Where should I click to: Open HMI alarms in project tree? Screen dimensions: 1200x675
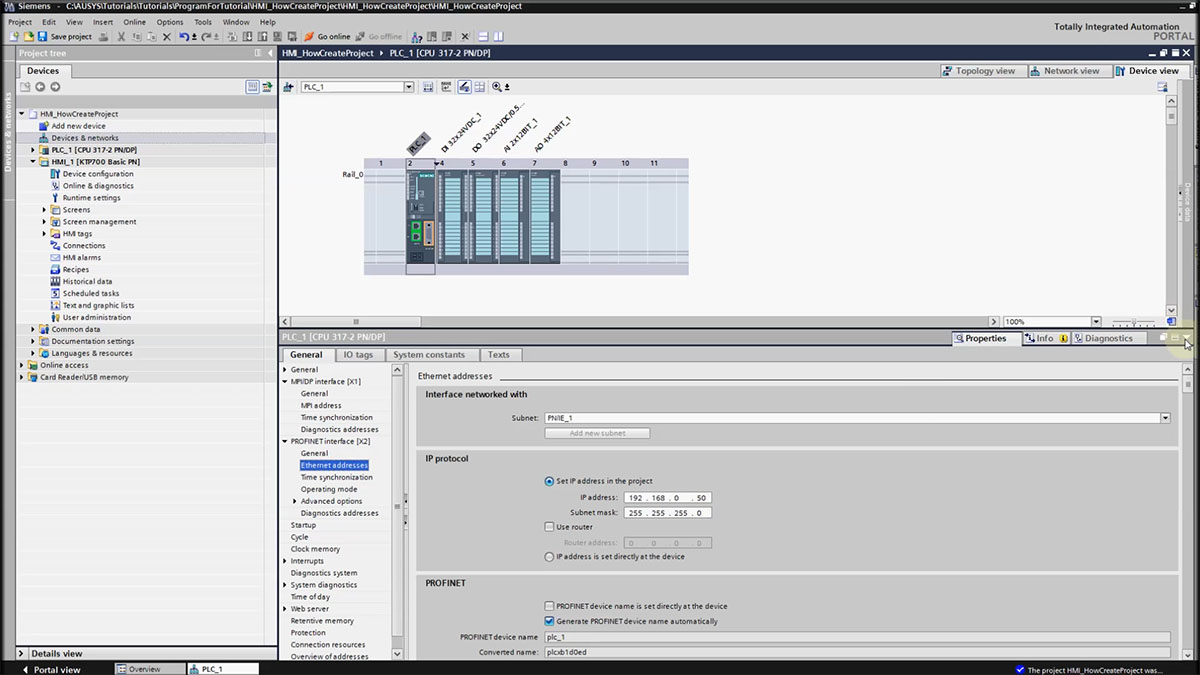coord(82,258)
